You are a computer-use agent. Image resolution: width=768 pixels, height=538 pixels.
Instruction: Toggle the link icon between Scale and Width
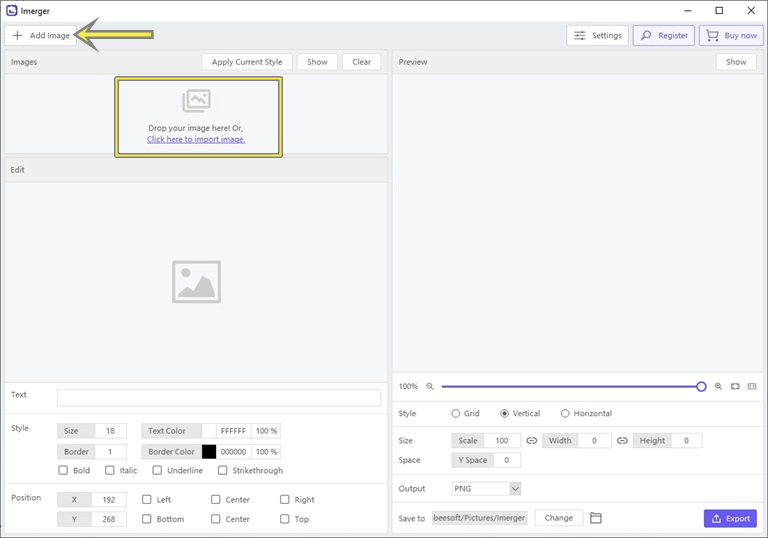point(531,440)
